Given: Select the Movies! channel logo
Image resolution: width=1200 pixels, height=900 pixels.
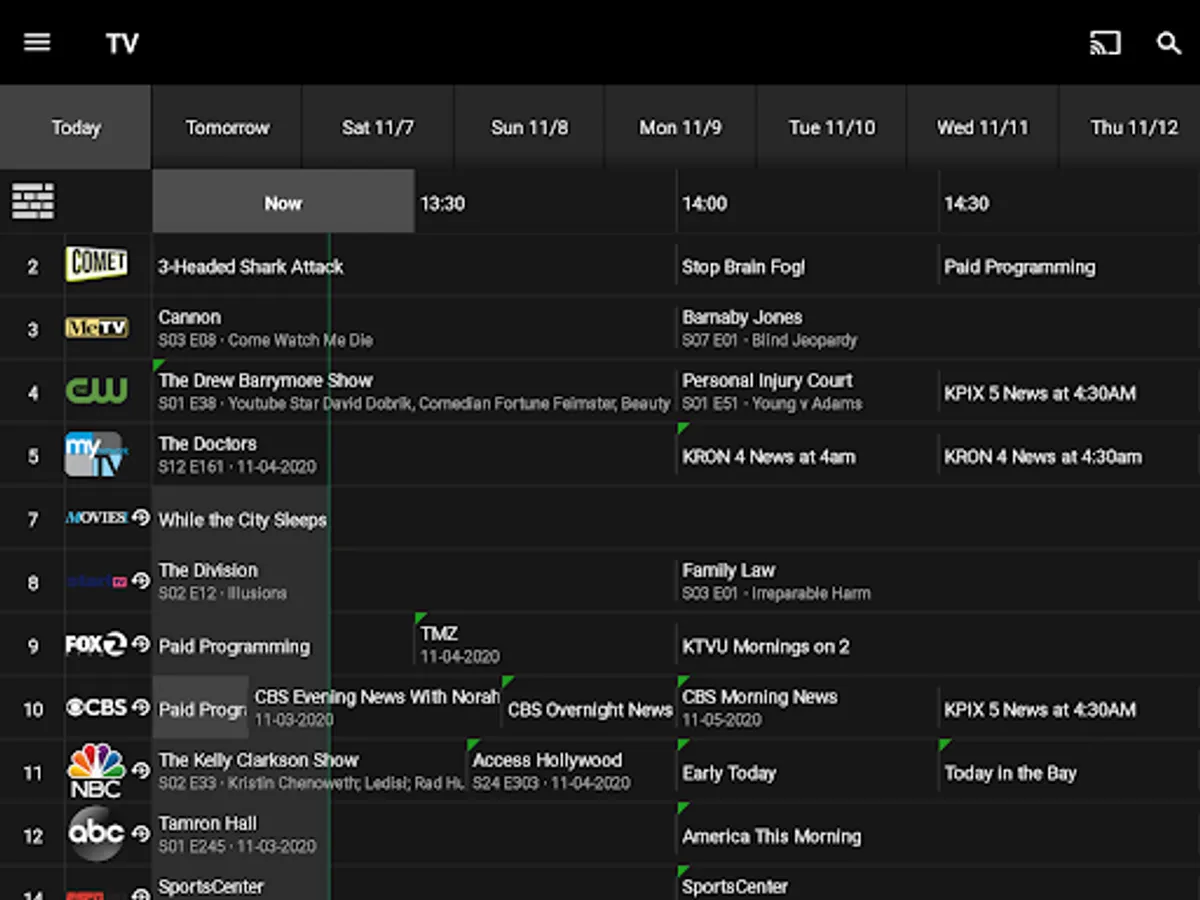Looking at the screenshot, I should click(x=97, y=517).
